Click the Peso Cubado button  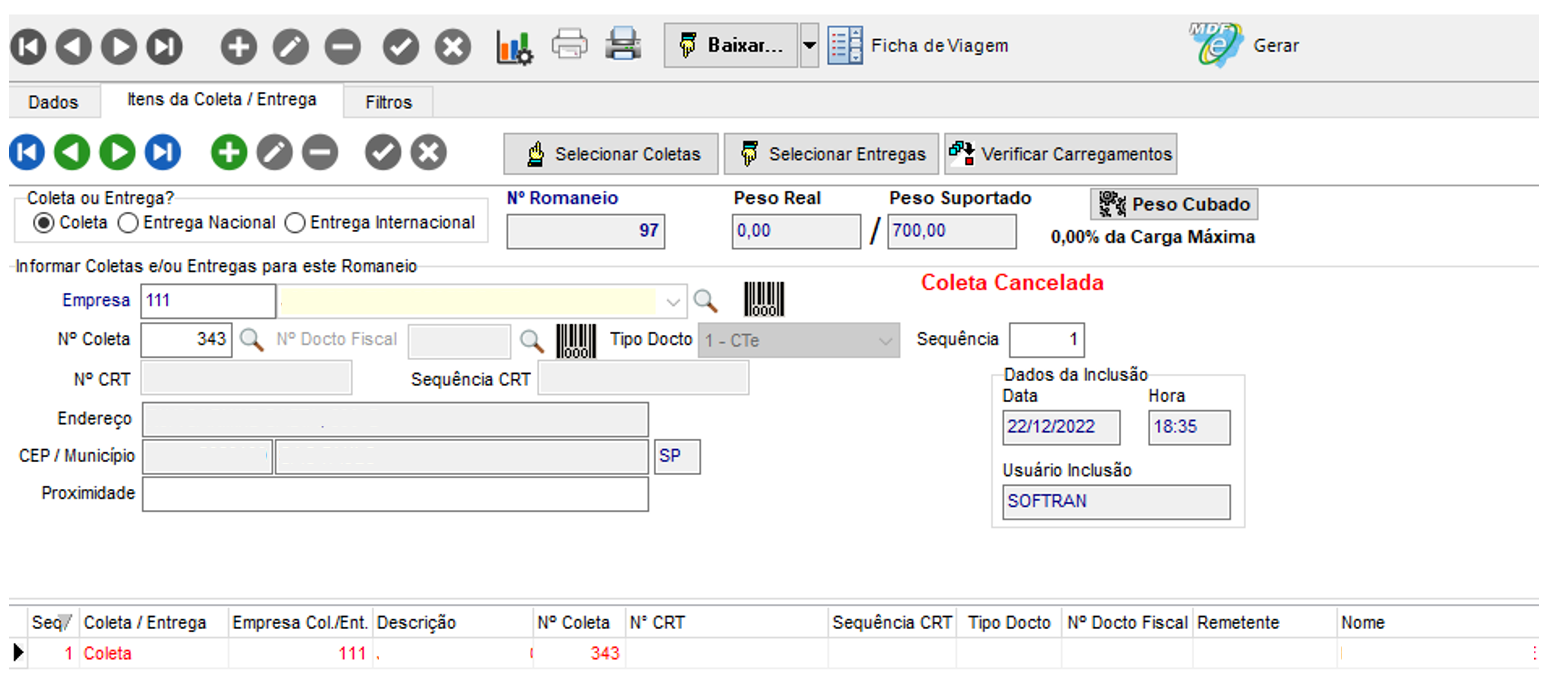click(x=1174, y=204)
